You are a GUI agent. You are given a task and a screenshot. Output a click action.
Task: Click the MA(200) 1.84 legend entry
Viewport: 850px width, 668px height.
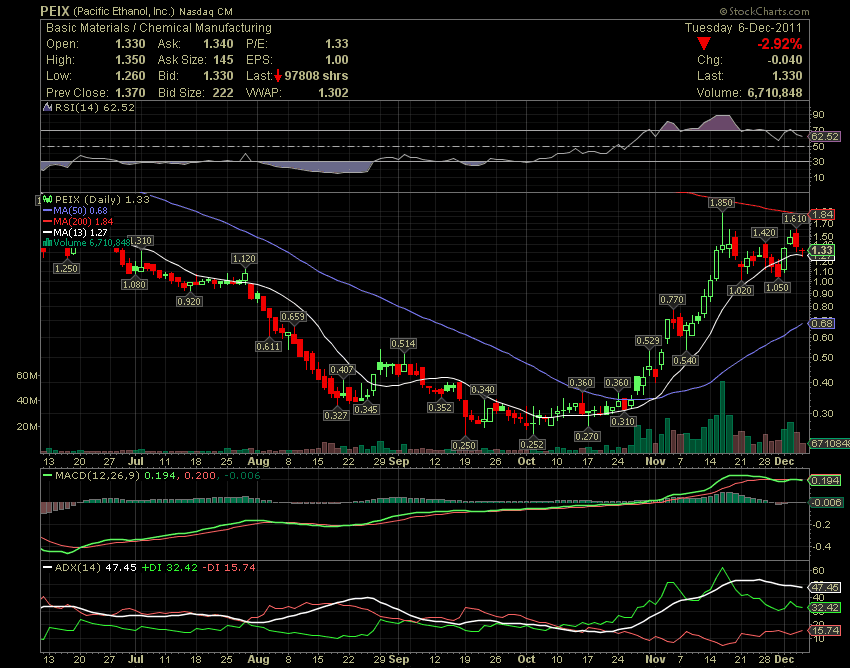(78, 221)
